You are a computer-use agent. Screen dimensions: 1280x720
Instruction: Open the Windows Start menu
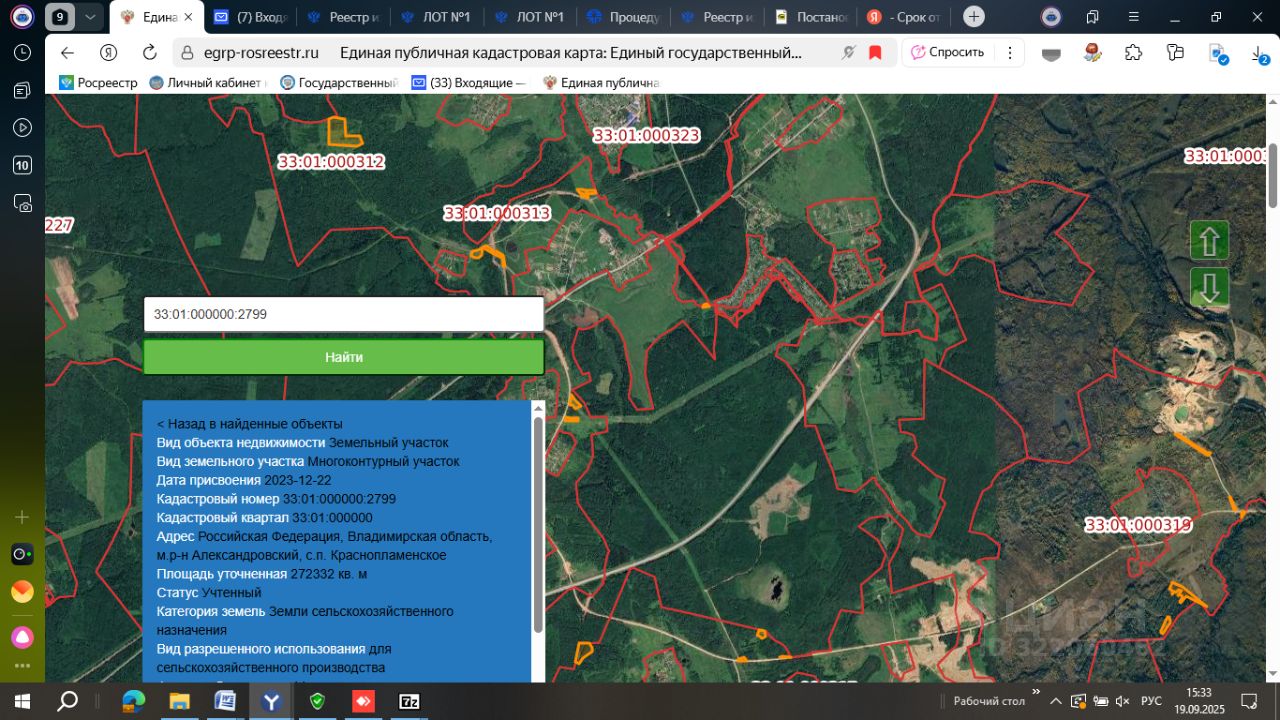click(22, 701)
